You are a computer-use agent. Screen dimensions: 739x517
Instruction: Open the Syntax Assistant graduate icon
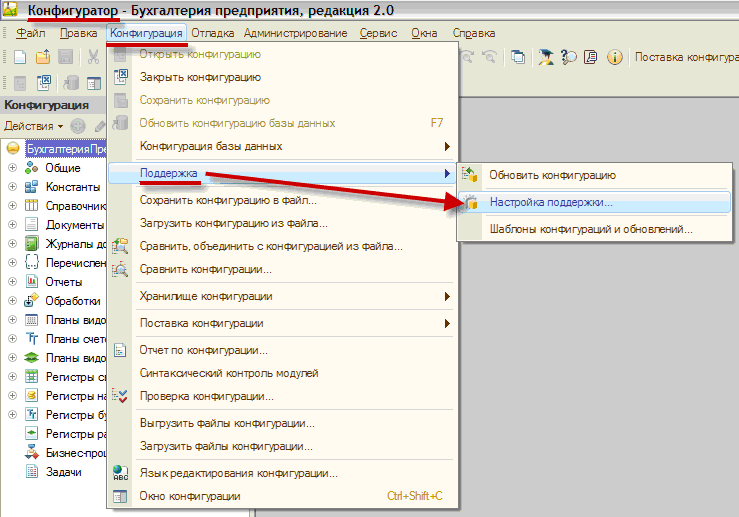[546, 57]
